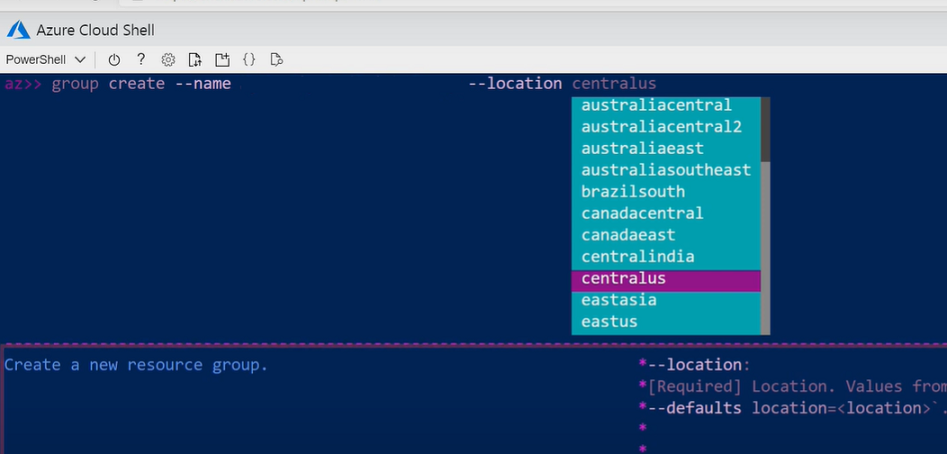Viewport: 947px width, 454px height.
Task: Select australiacentral2 from location list
Action: coord(661,127)
